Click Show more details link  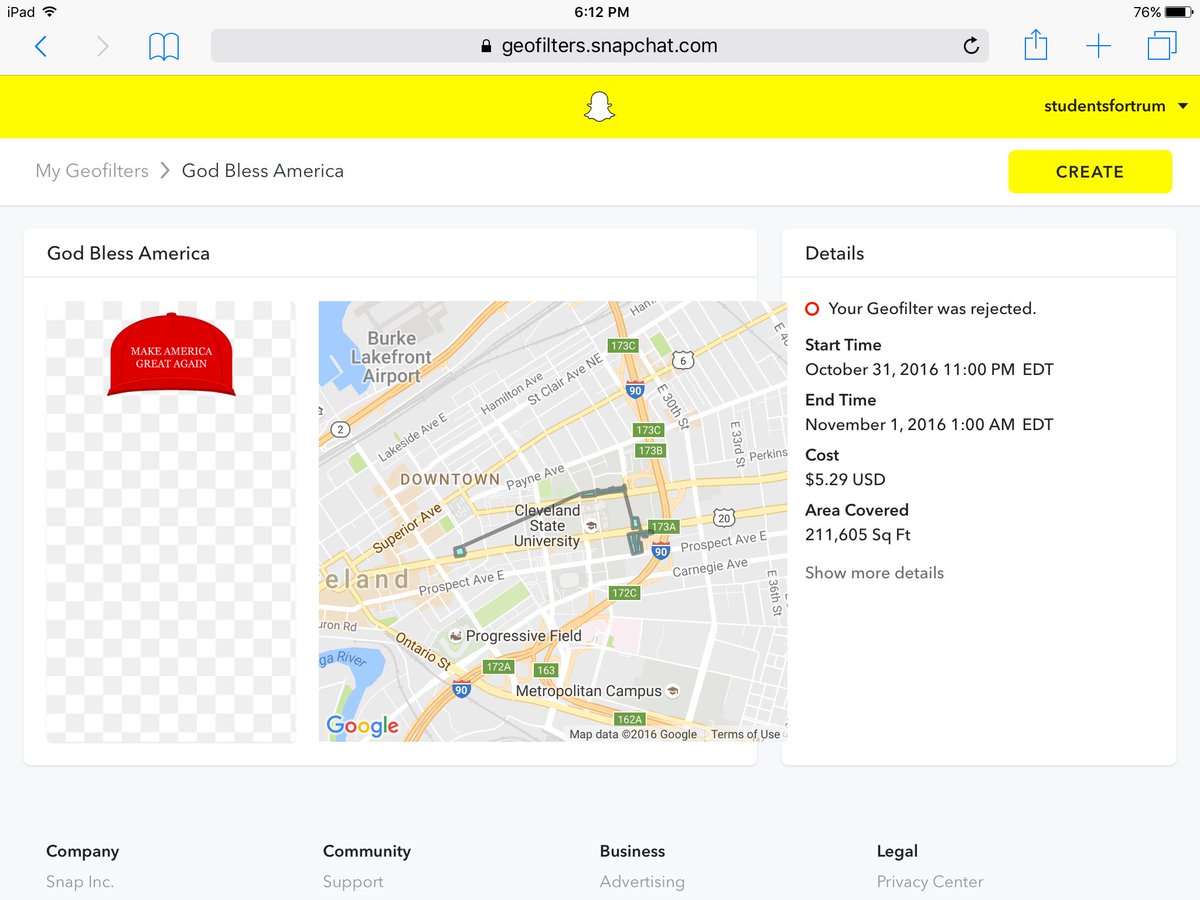pyautogui.click(x=874, y=573)
